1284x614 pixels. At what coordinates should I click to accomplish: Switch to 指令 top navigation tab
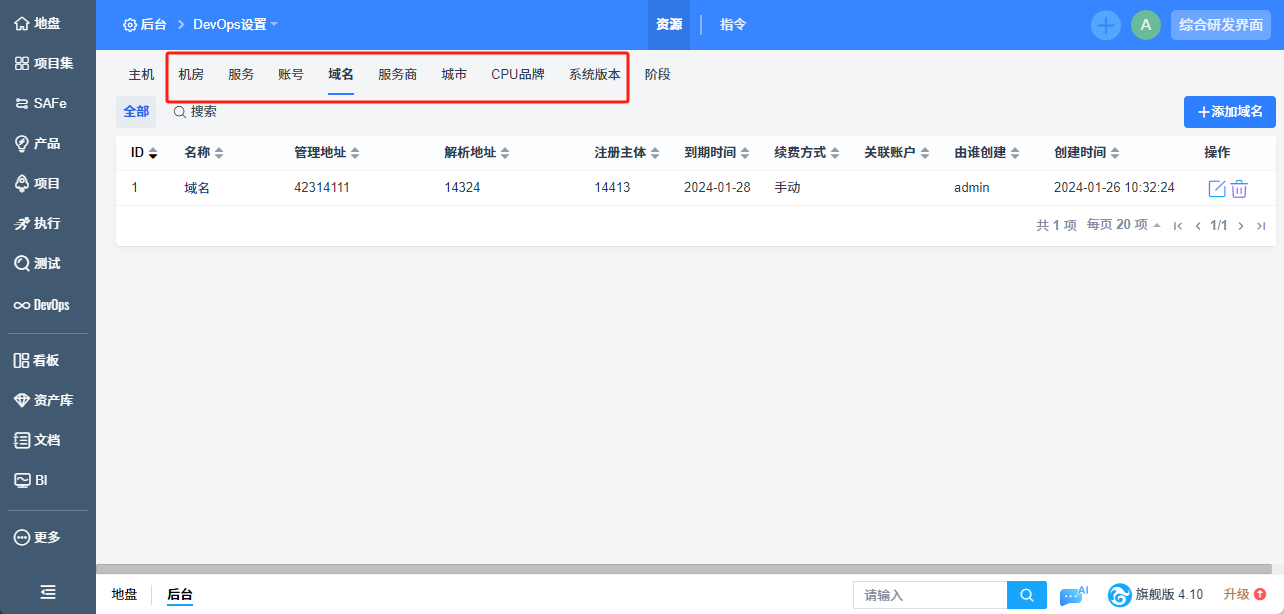(733, 25)
